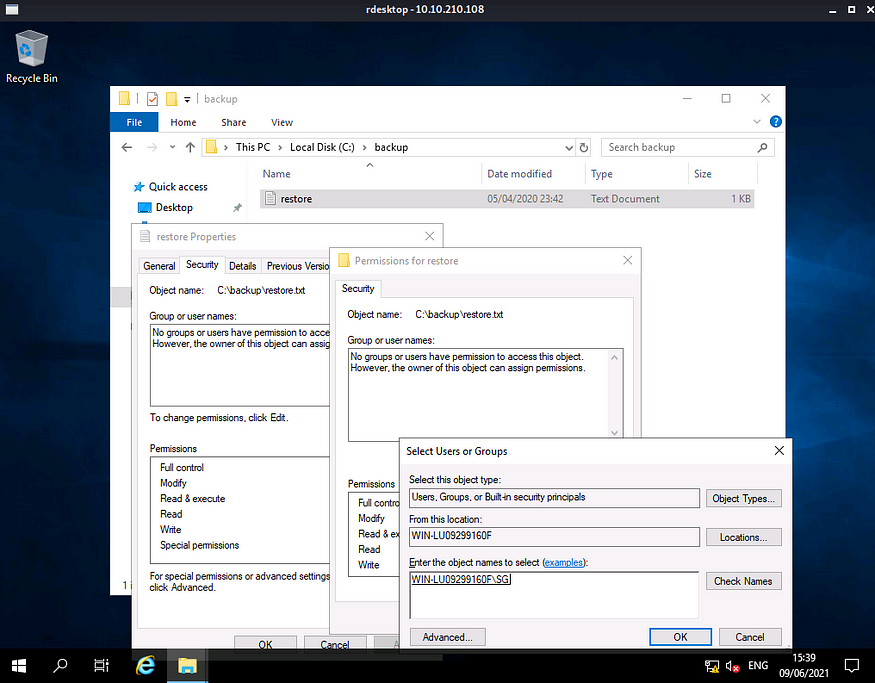The width and height of the screenshot is (875, 683).
Task: Click the restore file document icon
Action: 270,198
